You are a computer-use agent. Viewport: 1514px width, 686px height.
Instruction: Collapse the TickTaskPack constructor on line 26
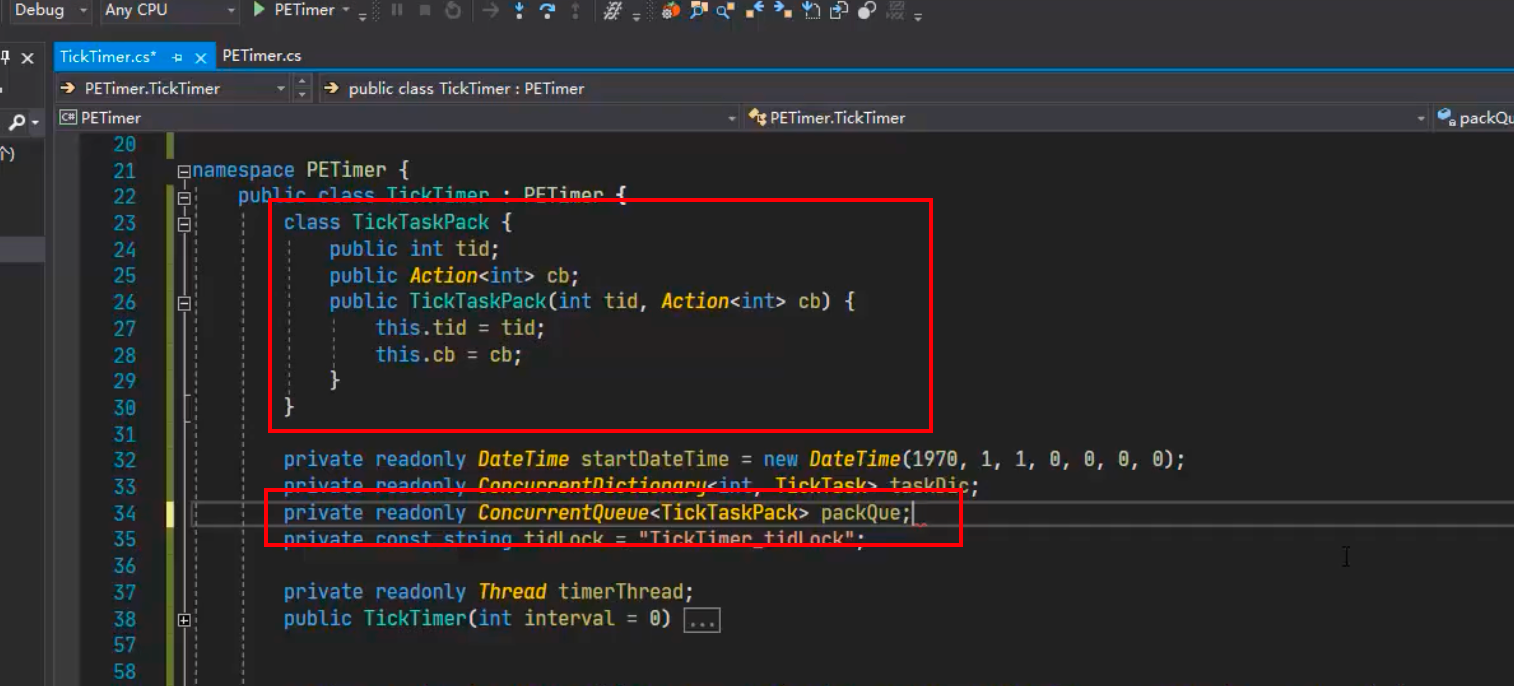(184, 304)
